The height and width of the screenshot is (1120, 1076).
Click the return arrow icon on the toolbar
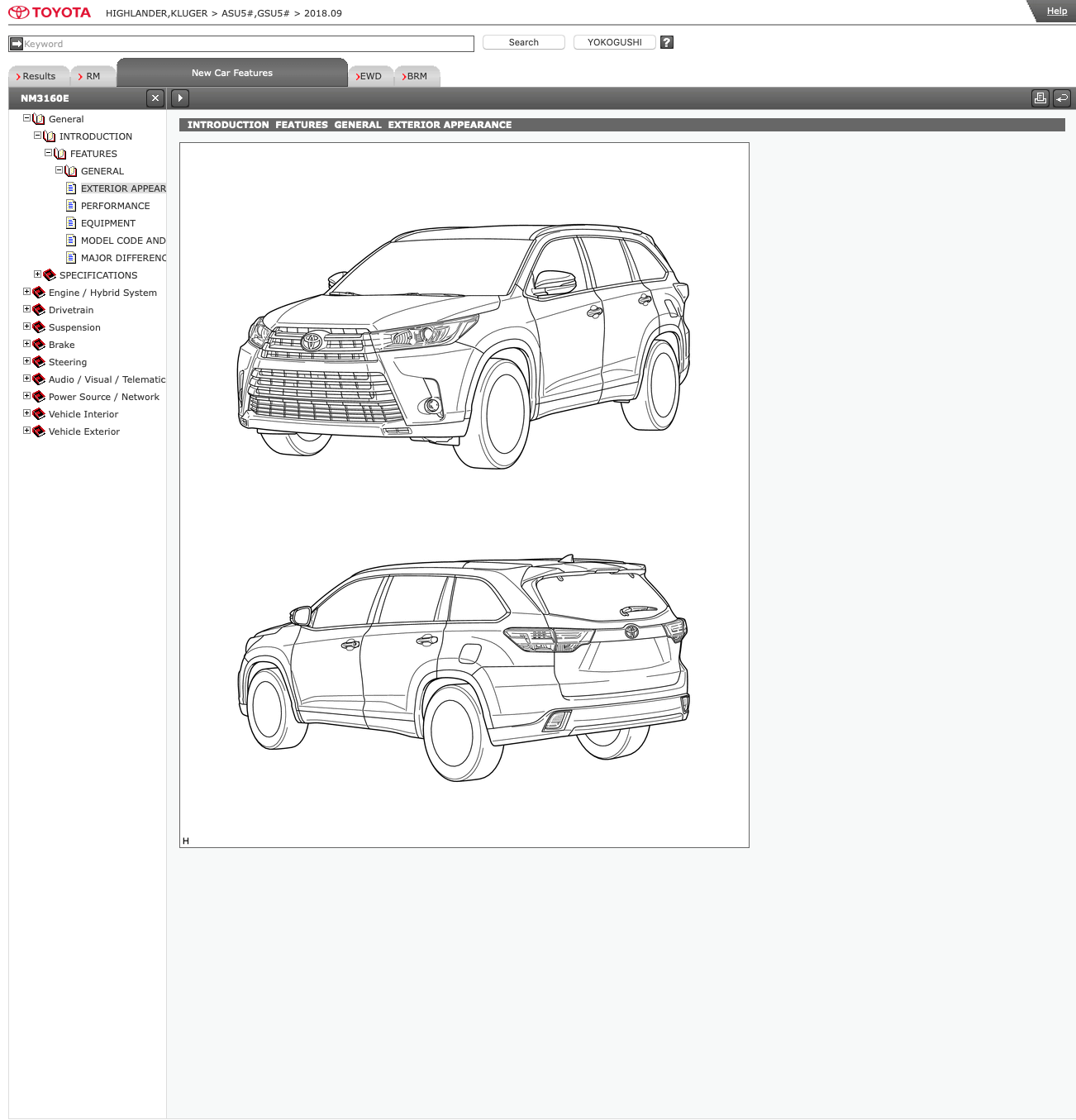click(1062, 98)
